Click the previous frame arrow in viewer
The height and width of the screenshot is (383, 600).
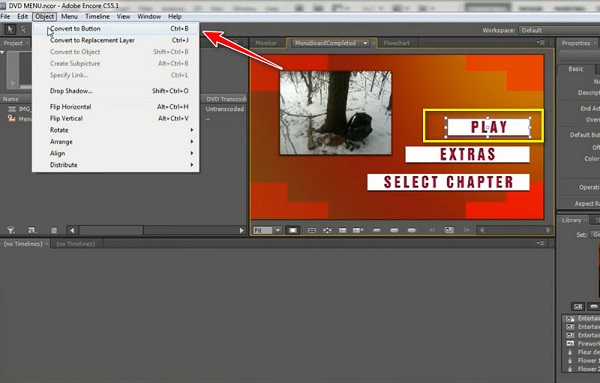[x=432, y=230]
